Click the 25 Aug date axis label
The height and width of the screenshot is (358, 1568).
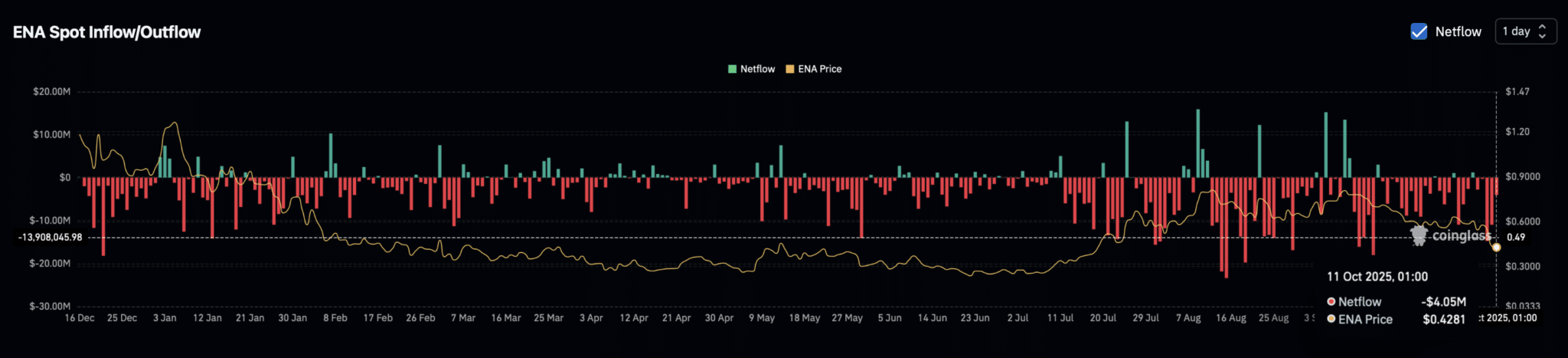tap(1274, 318)
